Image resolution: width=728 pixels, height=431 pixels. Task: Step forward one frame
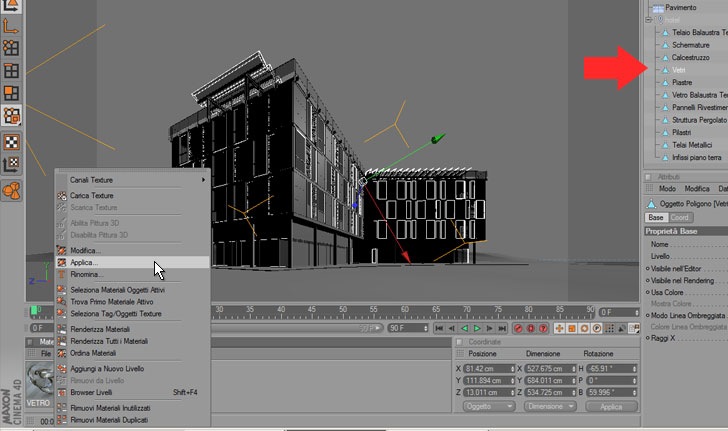click(x=489, y=328)
